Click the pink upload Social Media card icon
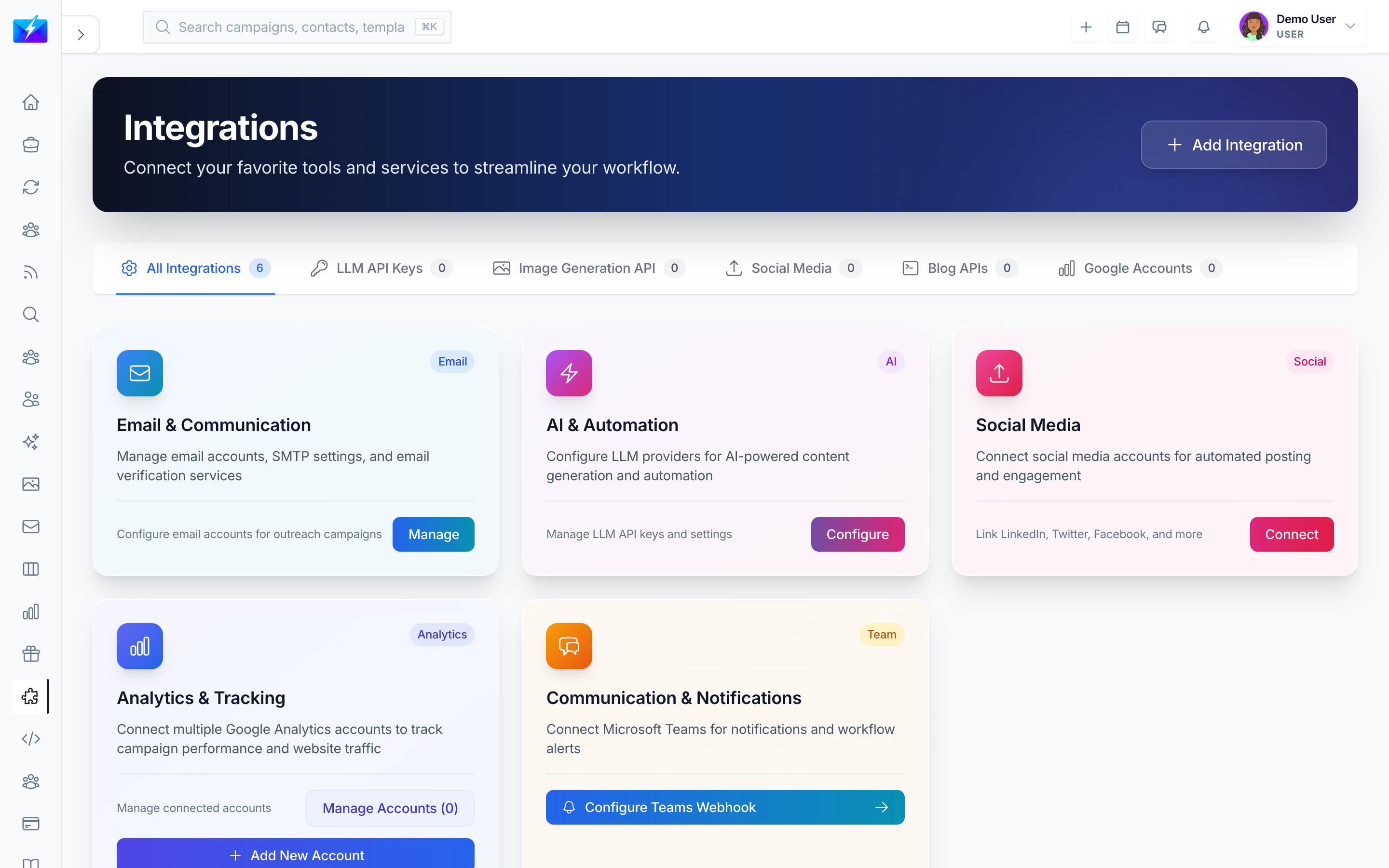Image resolution: width=1389 pixels, height=868 pixels. [999, 373]
